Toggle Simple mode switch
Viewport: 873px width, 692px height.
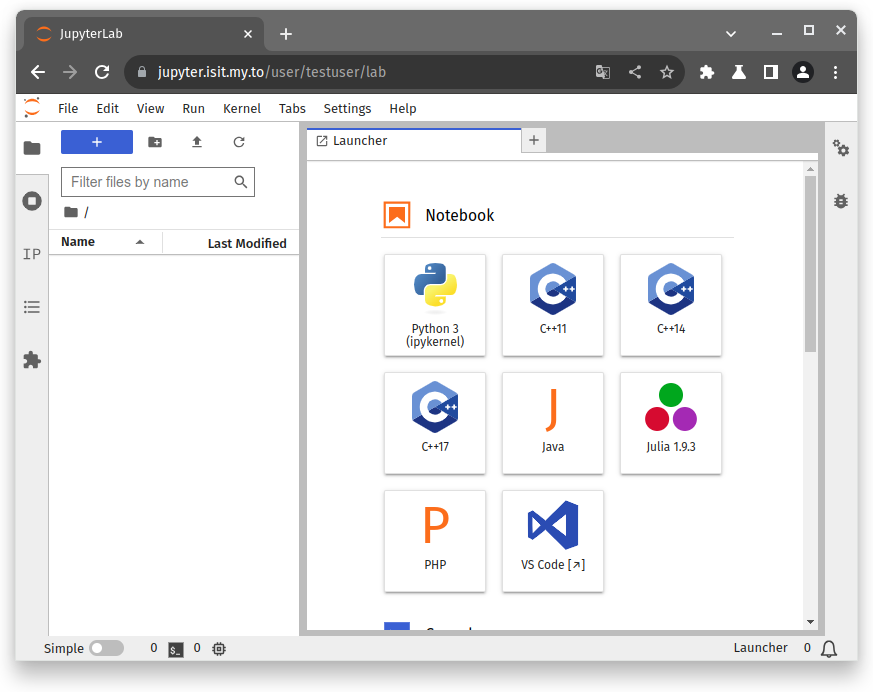(x=106, y=648)
